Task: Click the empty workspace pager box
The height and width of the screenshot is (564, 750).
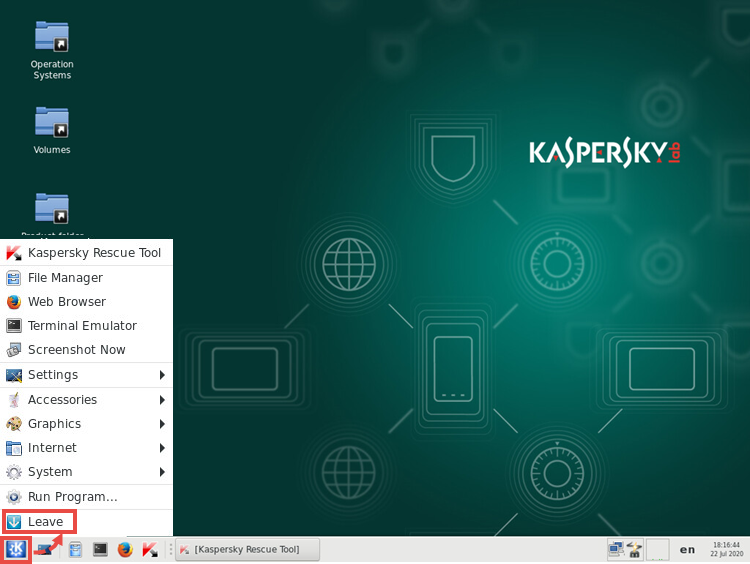Action: [658, 549]
